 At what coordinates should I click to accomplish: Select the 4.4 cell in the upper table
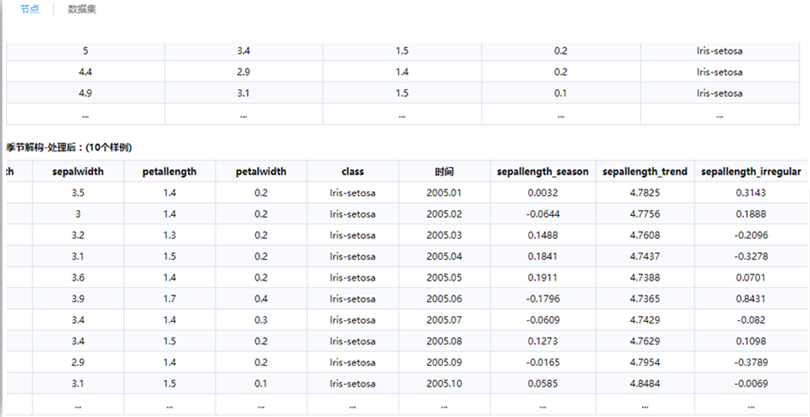point(85,72)
